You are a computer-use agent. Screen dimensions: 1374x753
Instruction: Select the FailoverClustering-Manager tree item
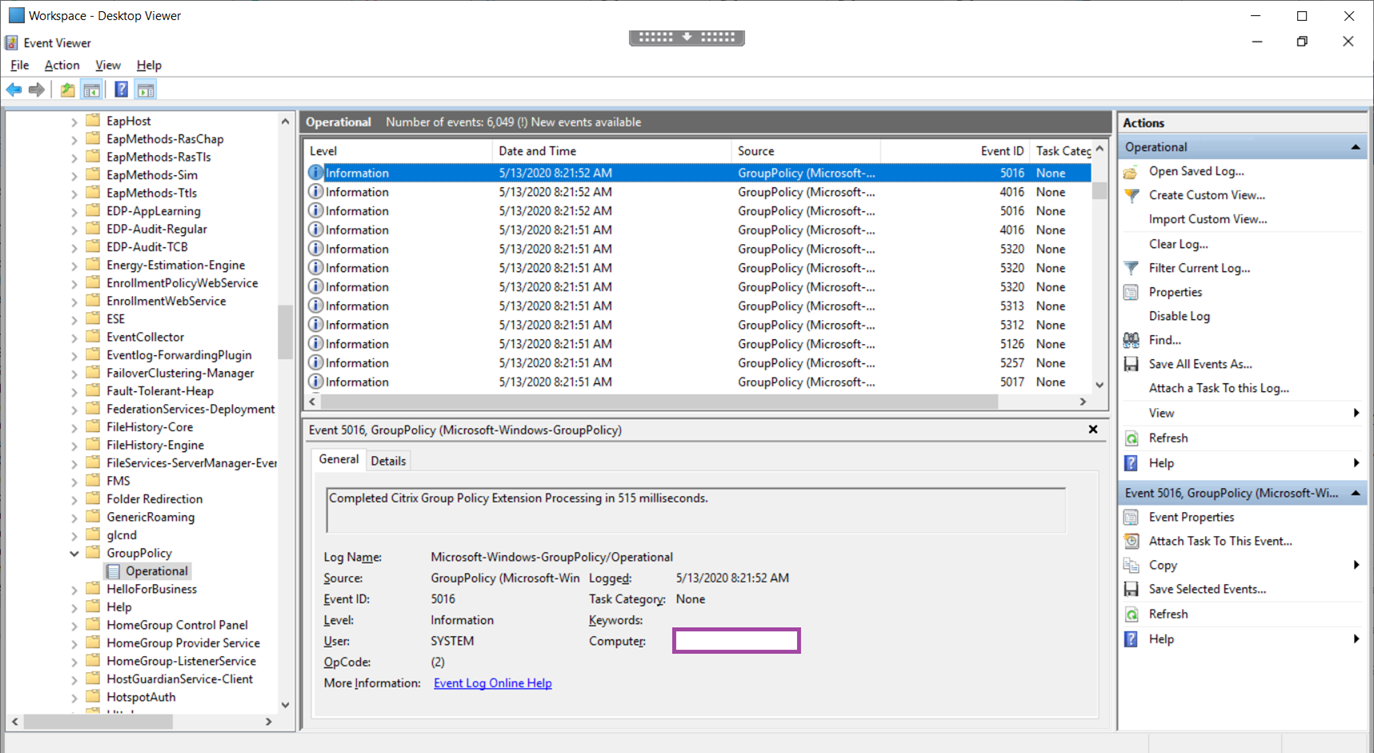[180, 373]
